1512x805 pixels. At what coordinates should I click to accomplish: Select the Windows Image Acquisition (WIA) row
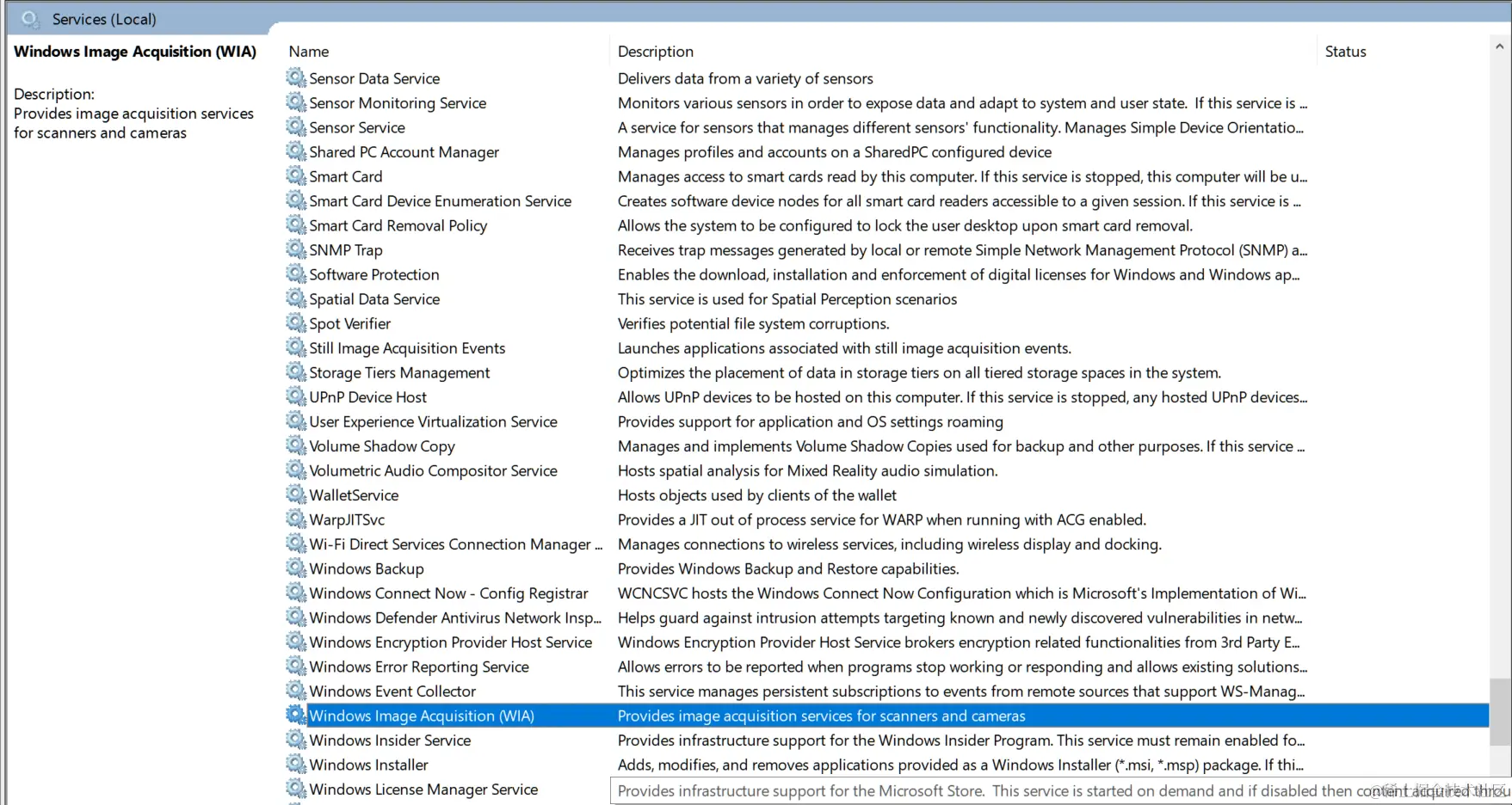[886, 716]
